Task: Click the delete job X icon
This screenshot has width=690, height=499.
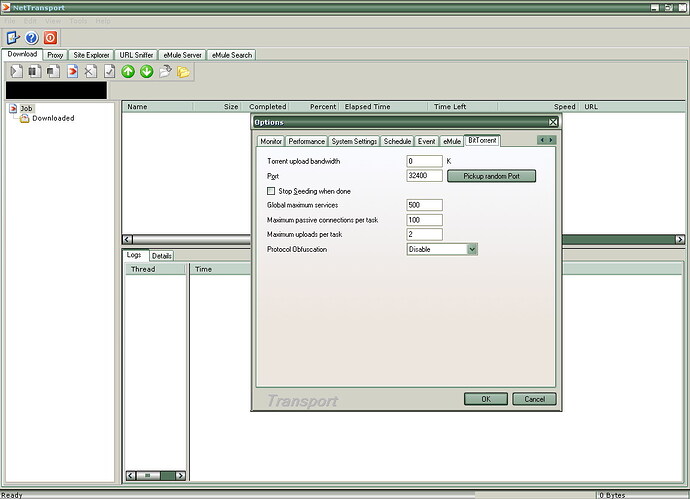Action: click(x=91, y=71)
